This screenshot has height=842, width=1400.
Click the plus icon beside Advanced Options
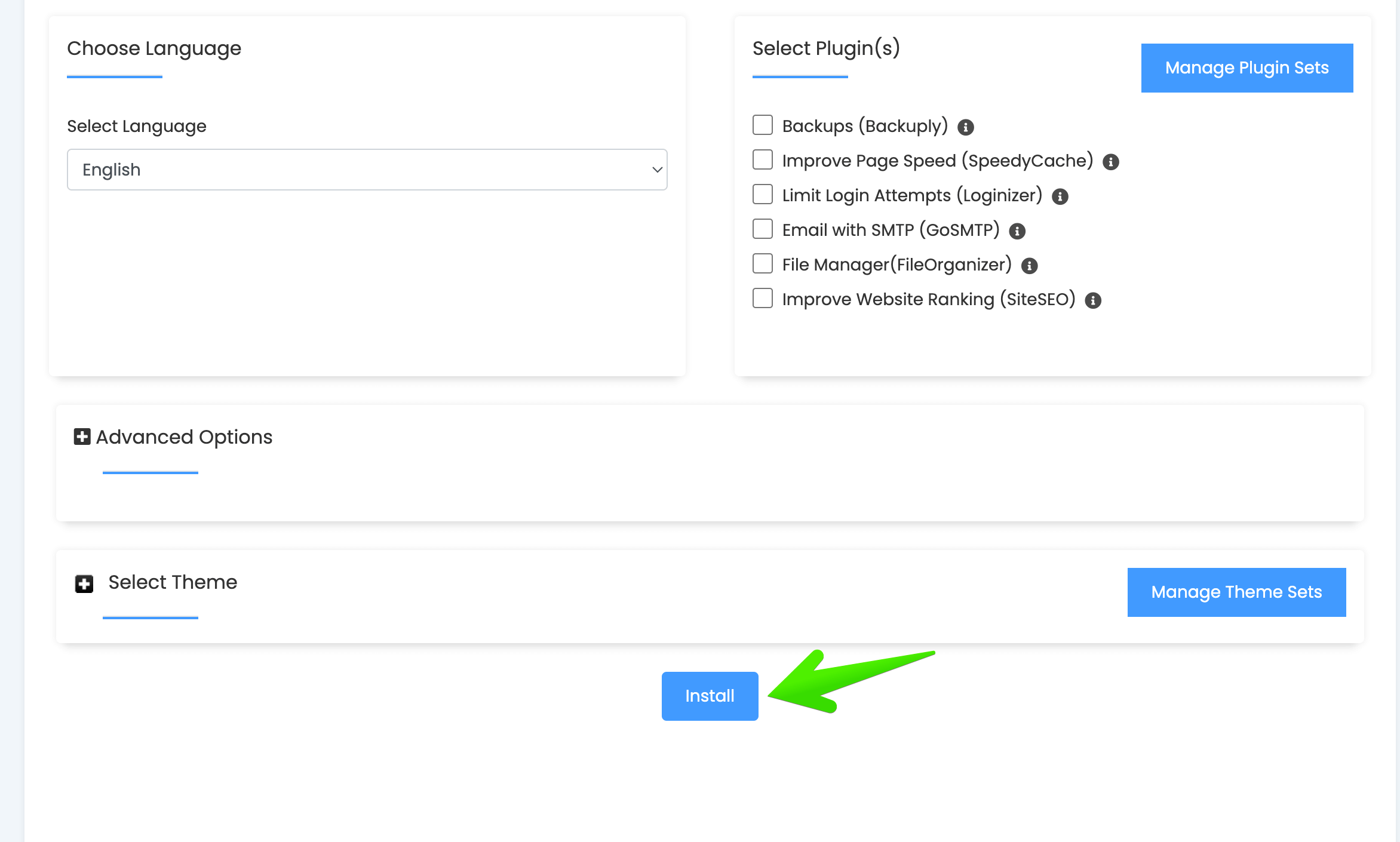[82, 437]
